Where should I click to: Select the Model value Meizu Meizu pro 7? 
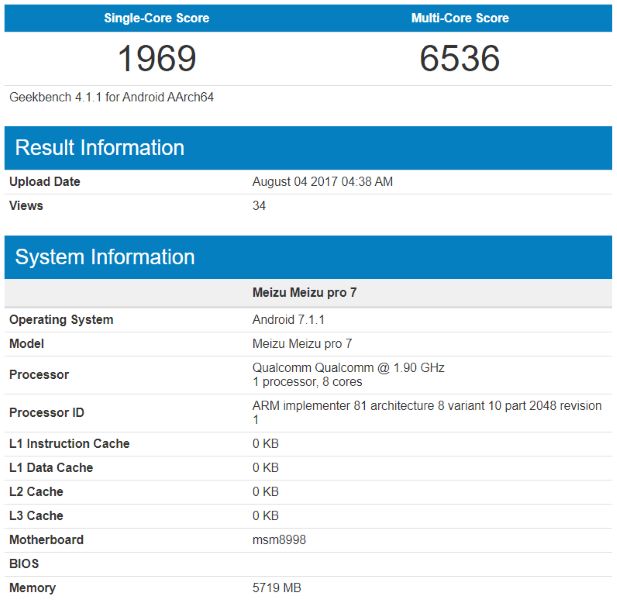(x=302, y=344)
